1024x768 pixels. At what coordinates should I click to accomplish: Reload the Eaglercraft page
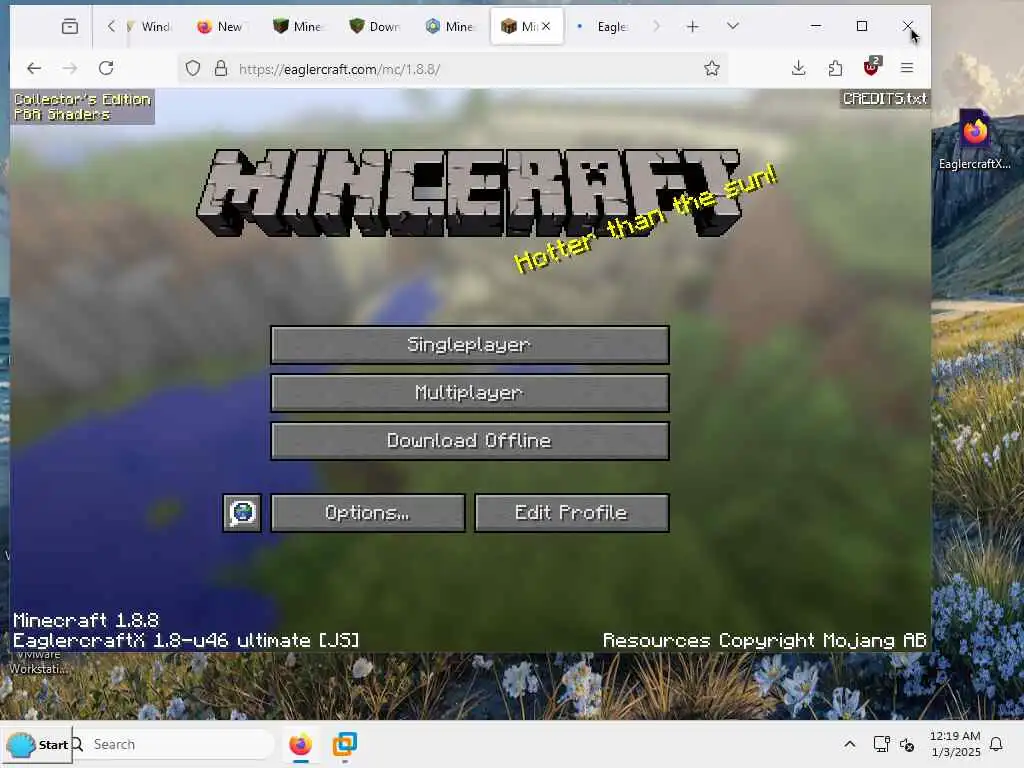[x=106, y=68]
